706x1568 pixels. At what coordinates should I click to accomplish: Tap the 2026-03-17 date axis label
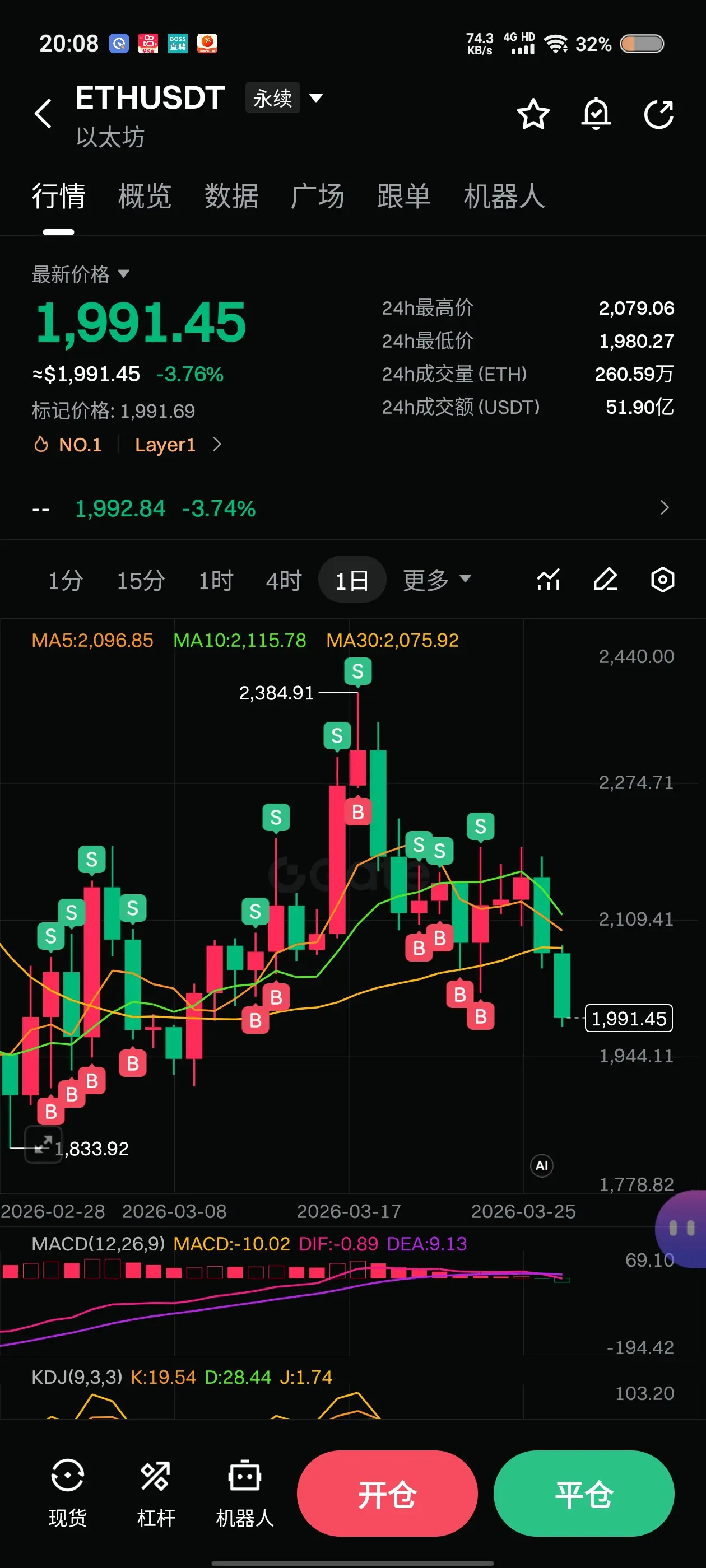[349, 1211]
